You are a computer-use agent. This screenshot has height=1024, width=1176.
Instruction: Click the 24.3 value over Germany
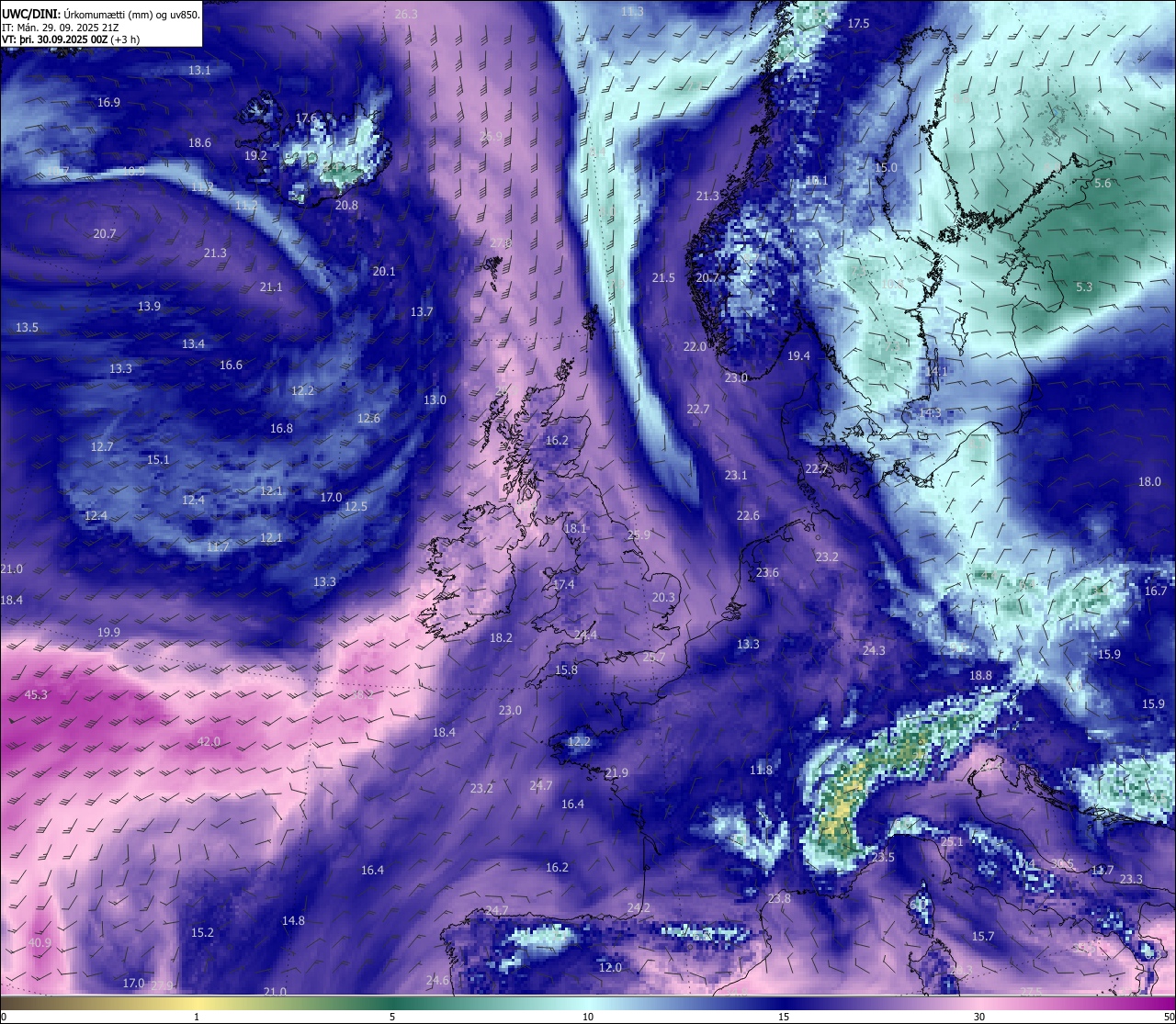pyautogui.click(x=874, y=651)
